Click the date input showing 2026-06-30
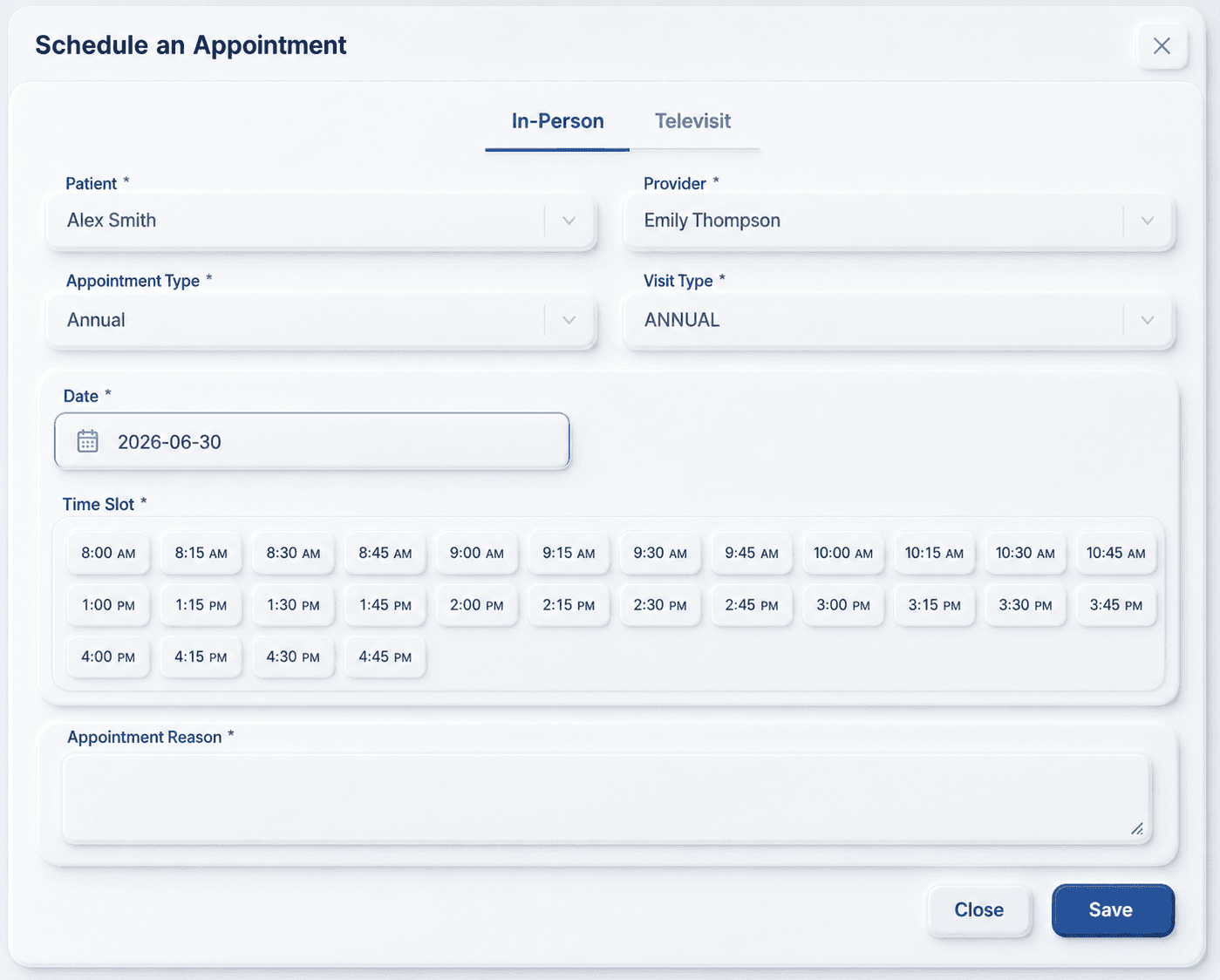 312,441
